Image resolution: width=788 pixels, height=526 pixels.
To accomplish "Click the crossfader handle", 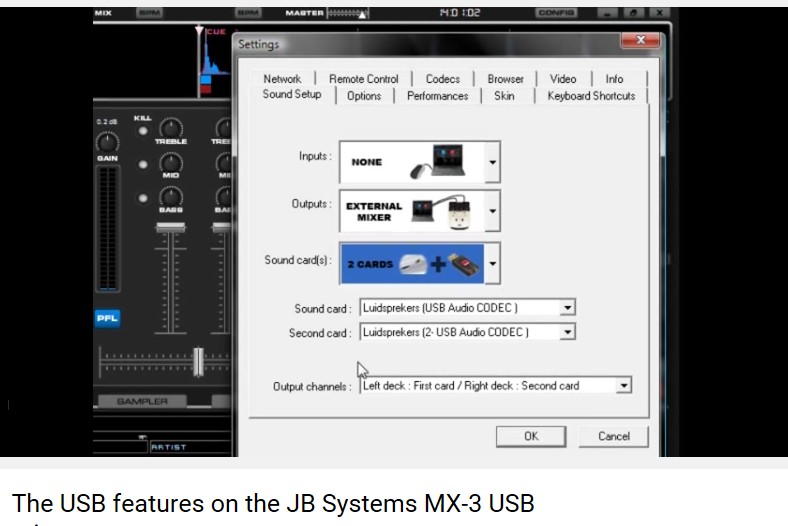I will [x=199, y=361].
